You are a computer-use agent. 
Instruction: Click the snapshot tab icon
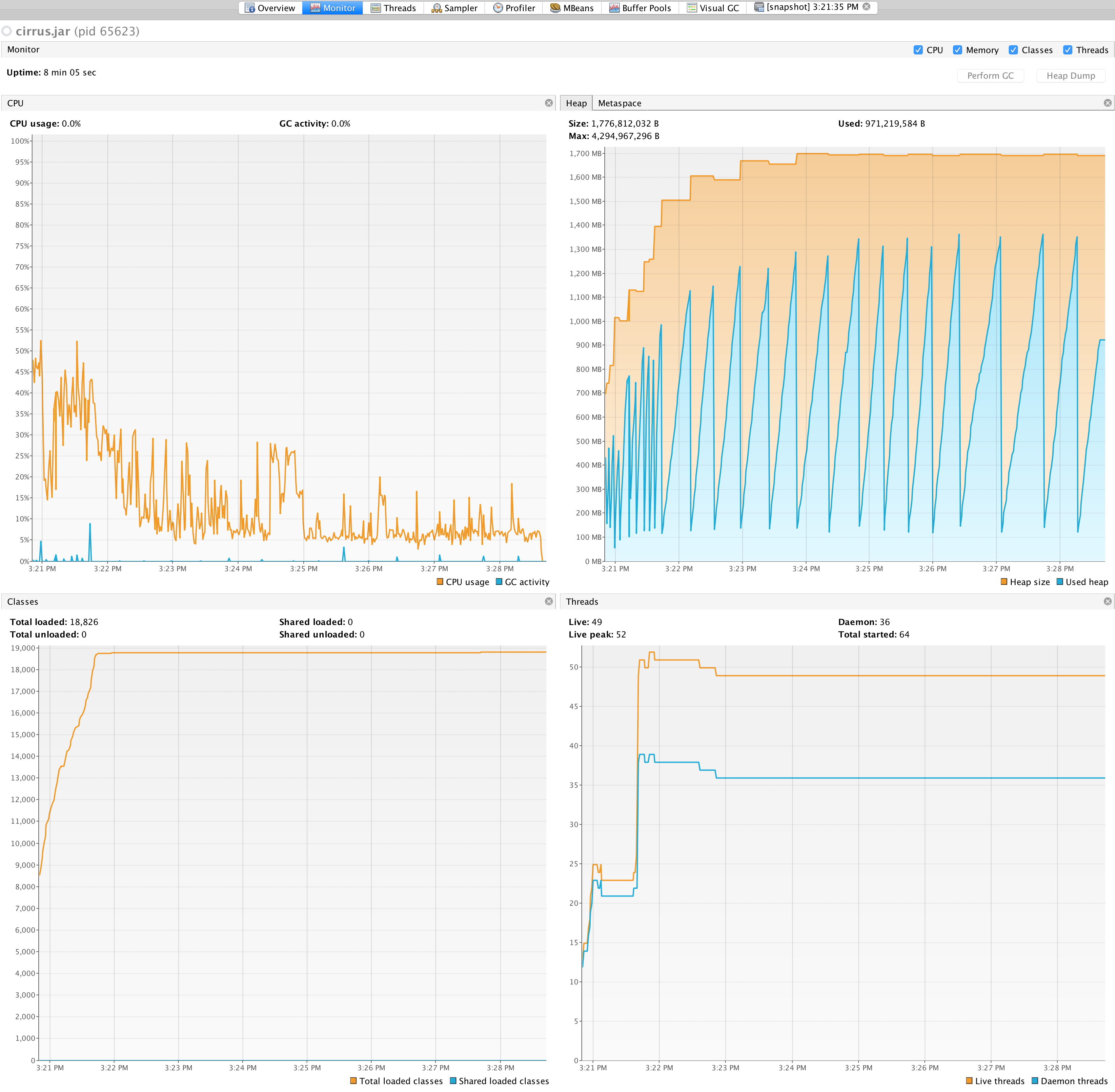[759, 7]
